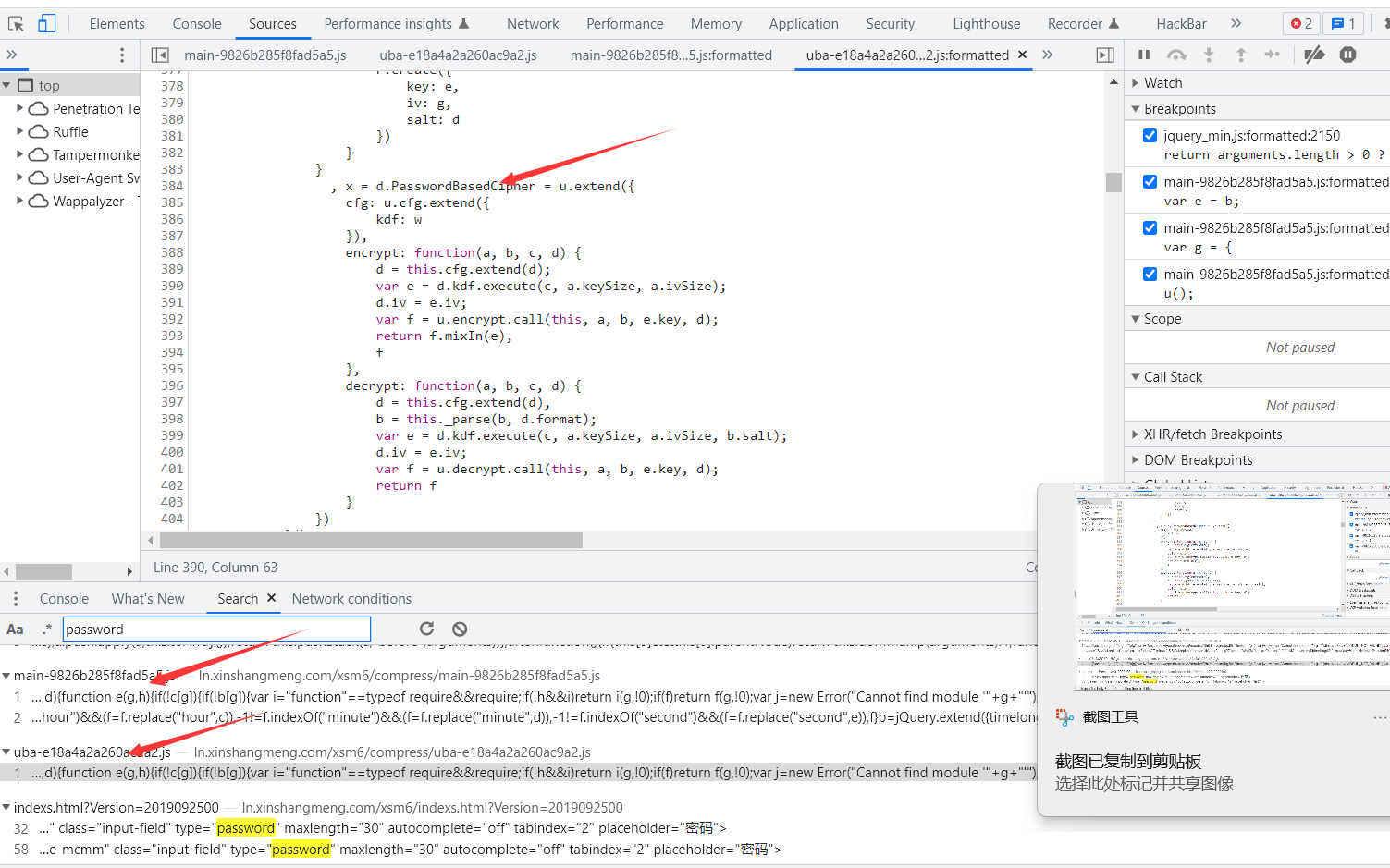Uncheck breakpoint with code var e = b;

1150,181
